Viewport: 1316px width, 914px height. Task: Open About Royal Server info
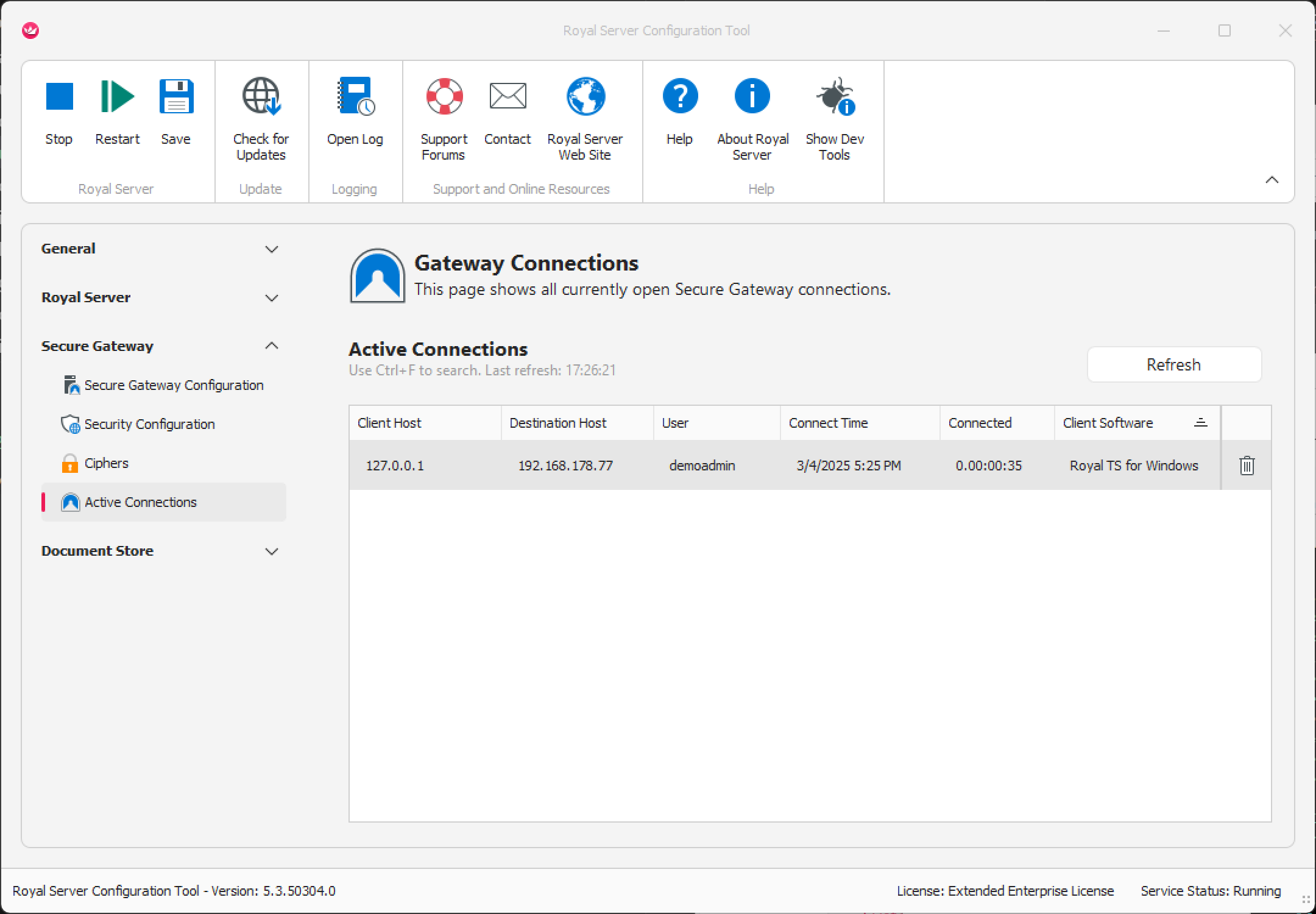tap(752, 97)
